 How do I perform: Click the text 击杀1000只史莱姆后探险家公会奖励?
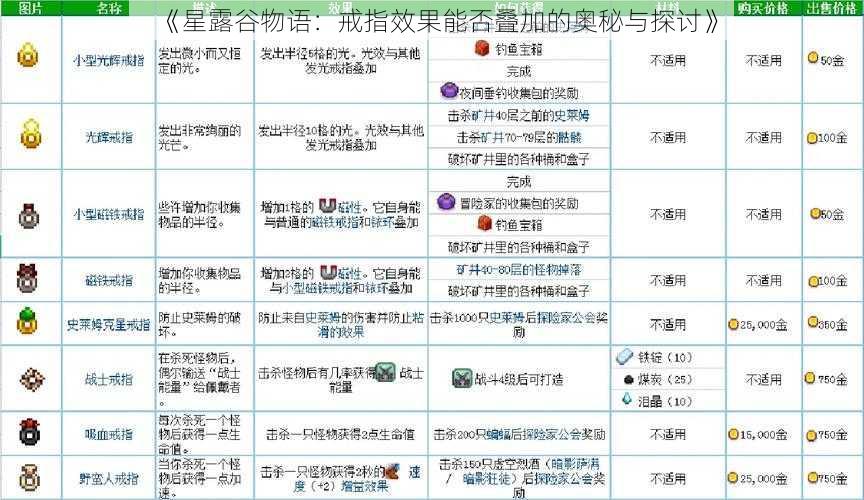point(519,325)
